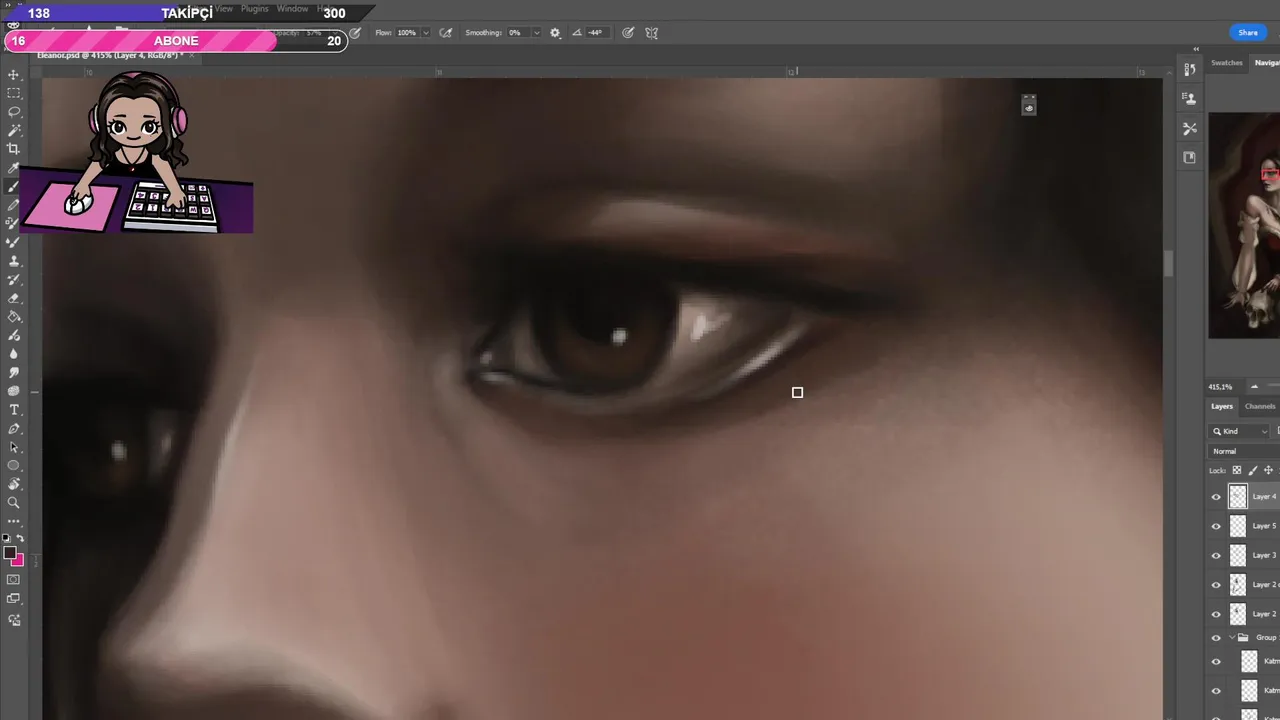
Task: Select the Hand tool
Action: pos(14,484)
